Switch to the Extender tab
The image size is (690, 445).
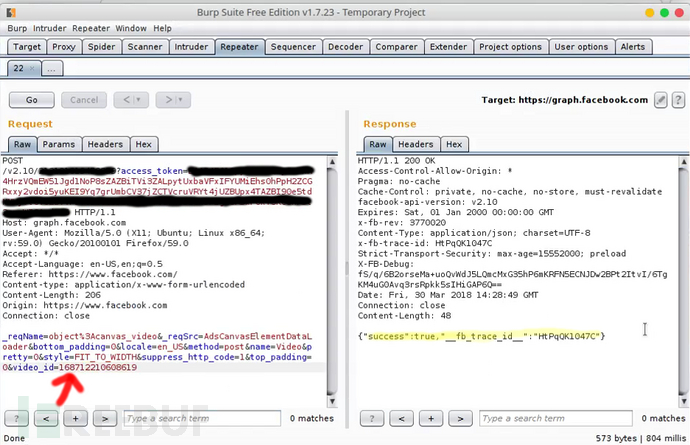click(448, 47)
